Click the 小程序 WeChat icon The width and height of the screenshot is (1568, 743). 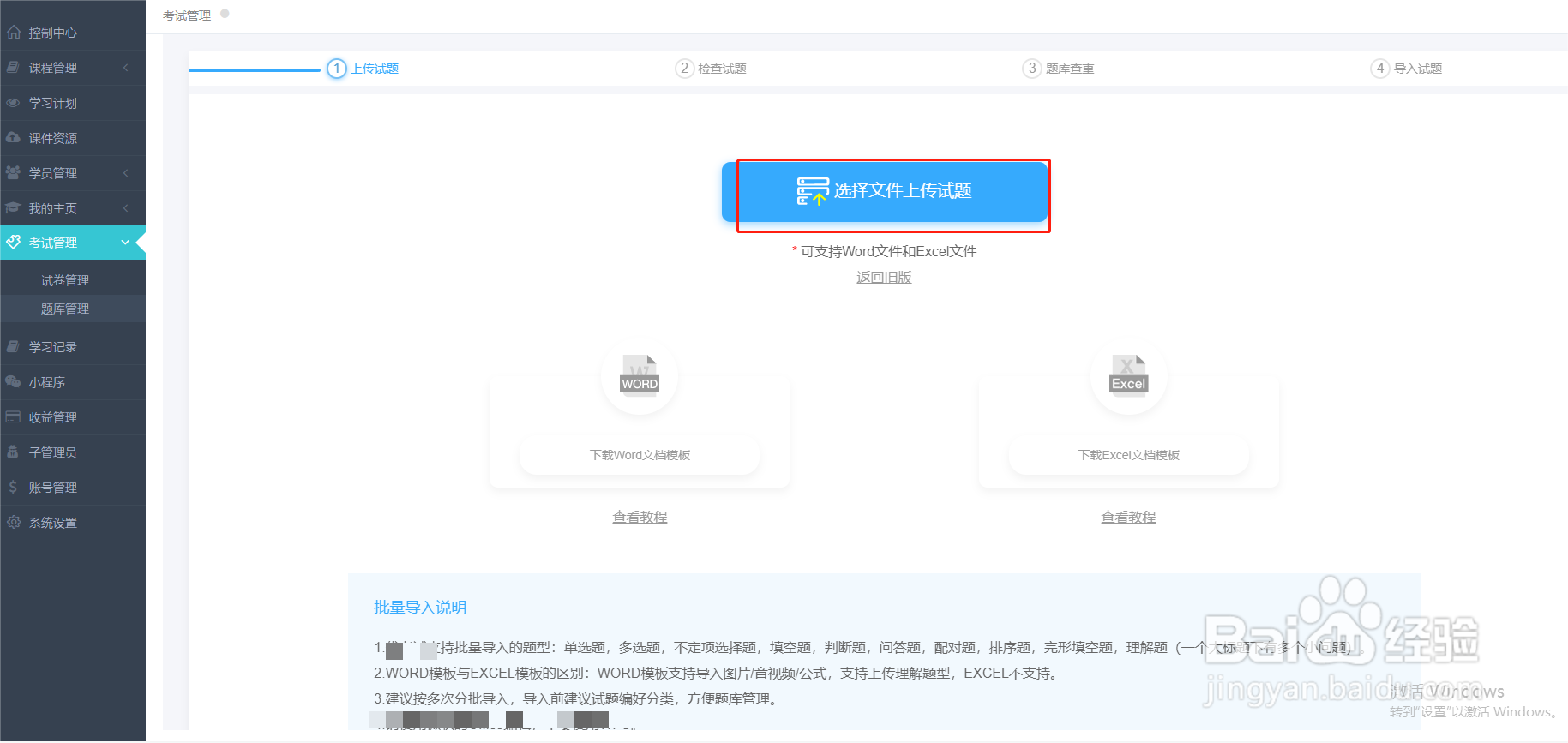click(x=14, y=382)
